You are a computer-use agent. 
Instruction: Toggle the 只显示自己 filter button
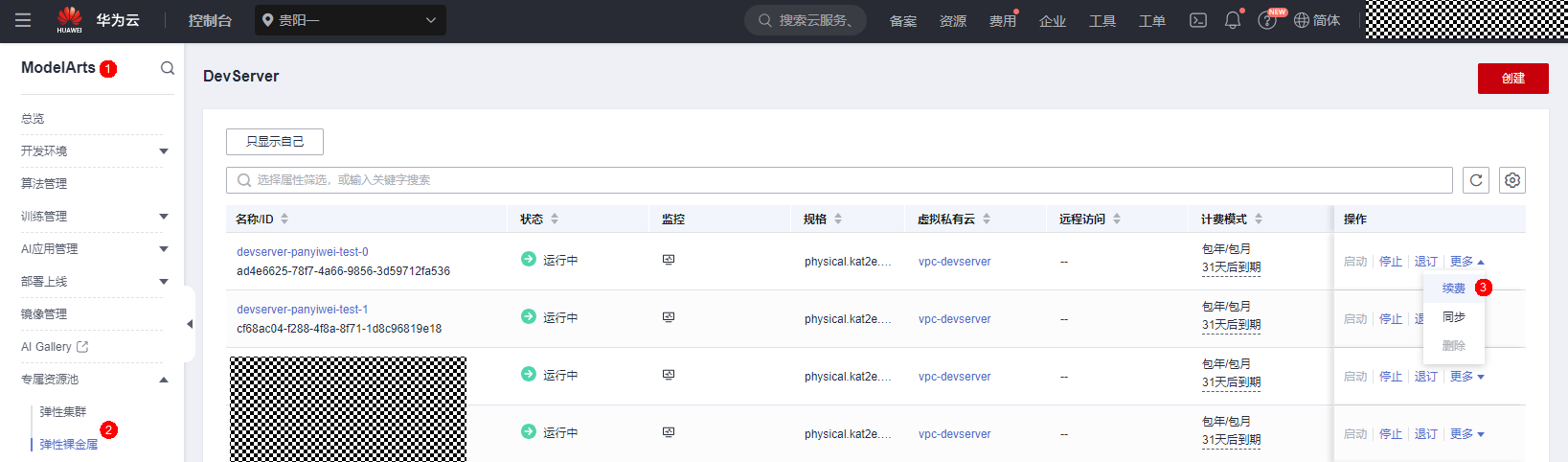point(275,142)
